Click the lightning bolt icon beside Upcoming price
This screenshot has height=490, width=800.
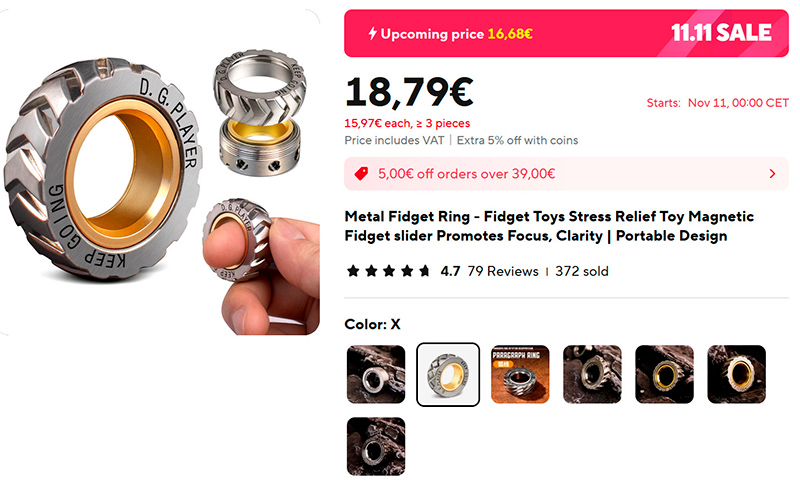point(372,34)
